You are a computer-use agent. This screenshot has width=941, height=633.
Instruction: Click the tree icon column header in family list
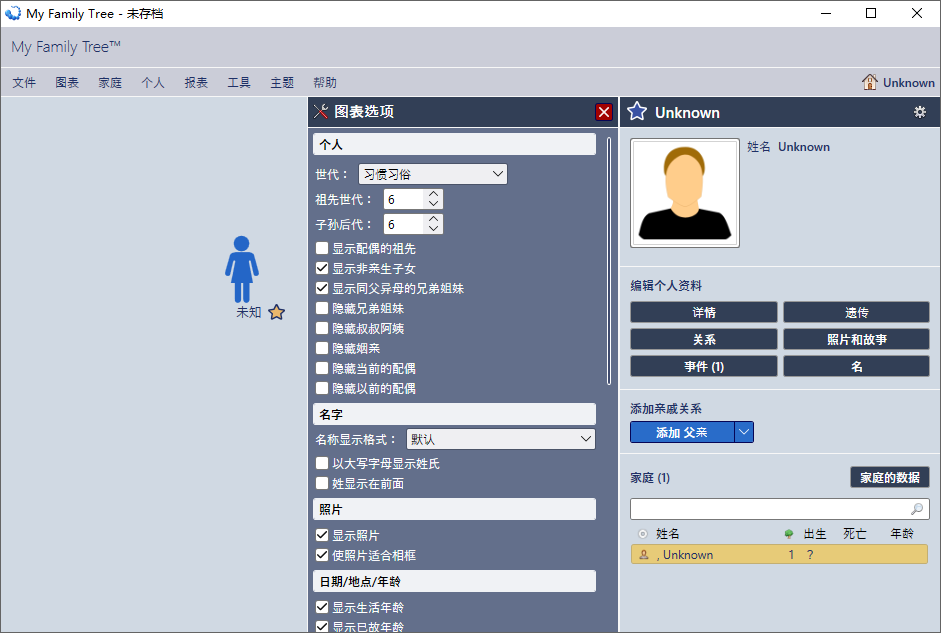pyautogui.click(x=789, y=534)
